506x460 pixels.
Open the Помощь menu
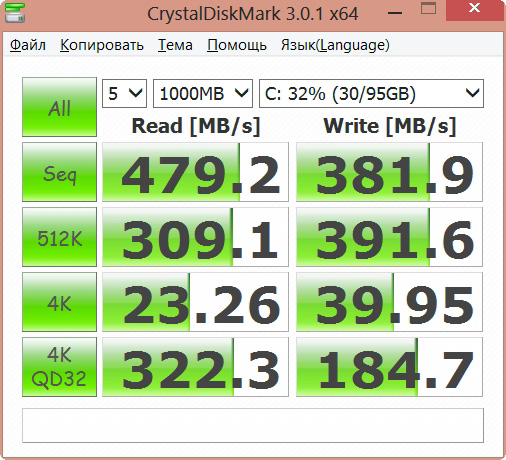coord(237,45)
